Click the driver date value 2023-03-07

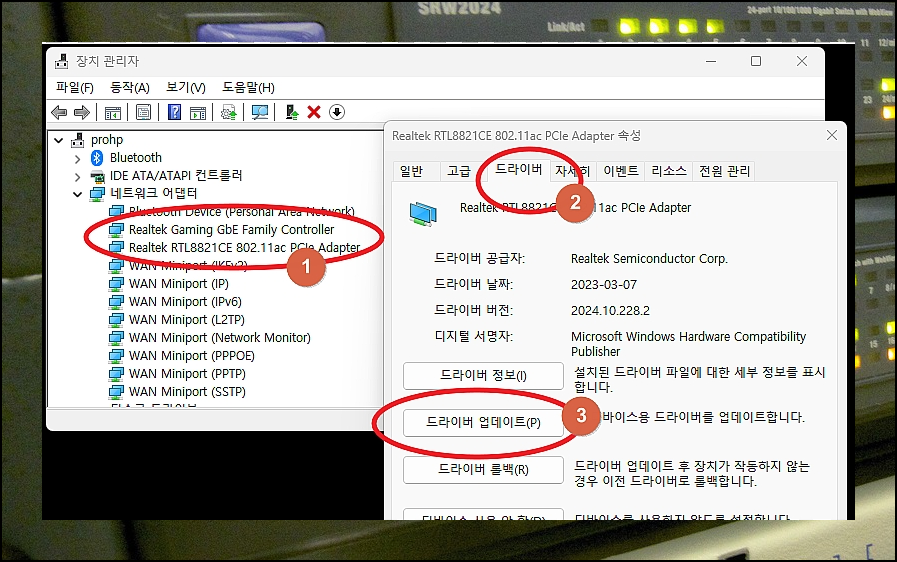click(x=604, y=284)
